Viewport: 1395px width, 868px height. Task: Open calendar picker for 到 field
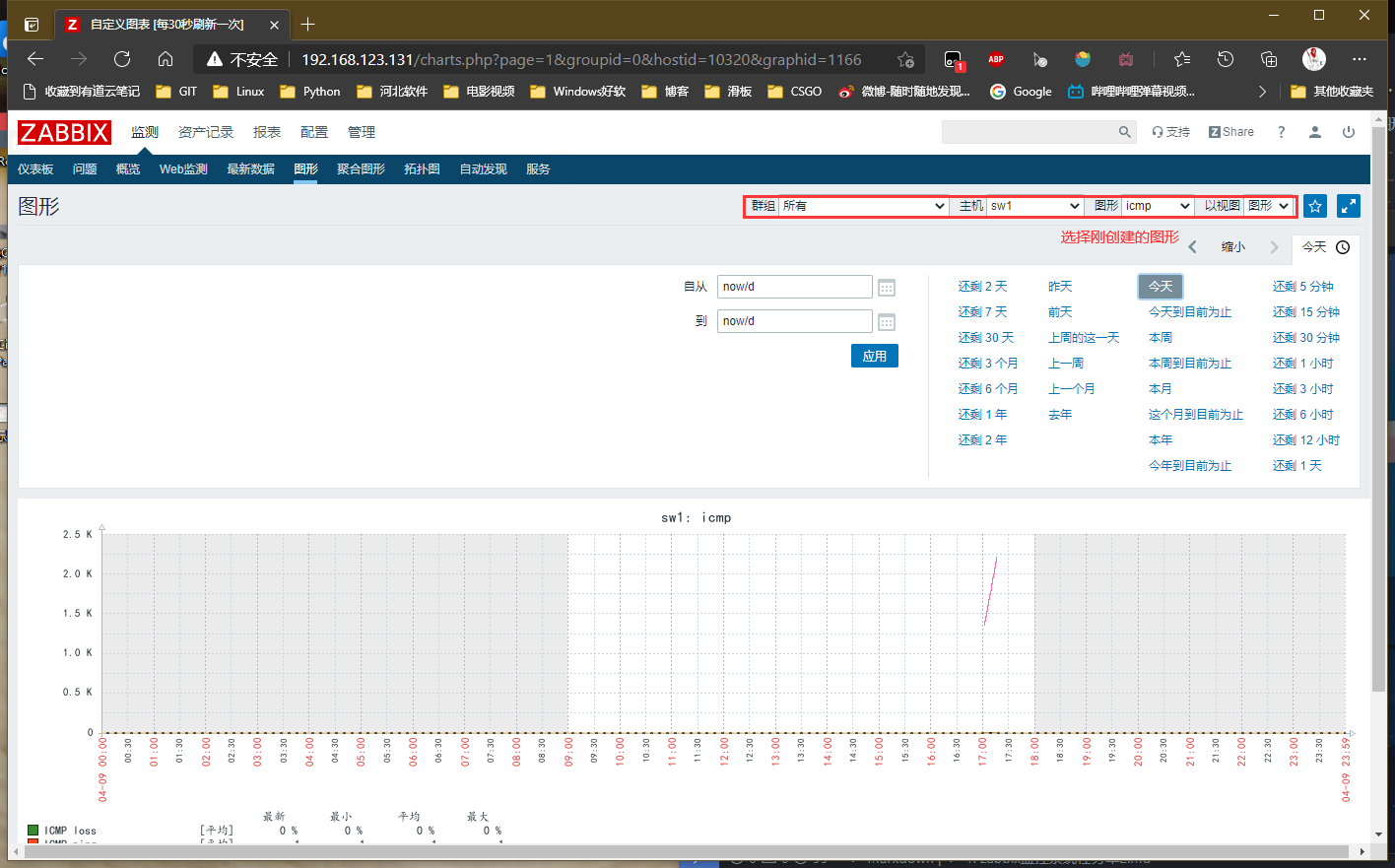(887, 322)
